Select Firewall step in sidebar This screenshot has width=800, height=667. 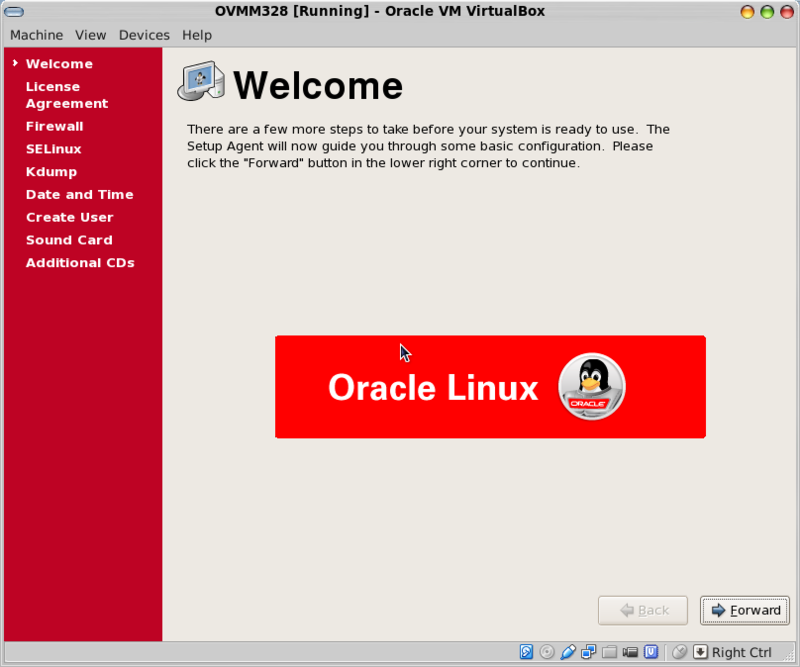pyautogui.click(x=55, y=126)
